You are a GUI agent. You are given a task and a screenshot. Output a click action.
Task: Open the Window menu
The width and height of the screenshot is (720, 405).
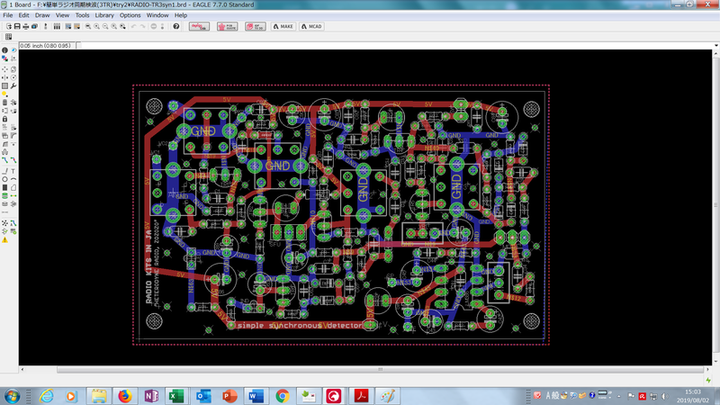click(157, 16)
